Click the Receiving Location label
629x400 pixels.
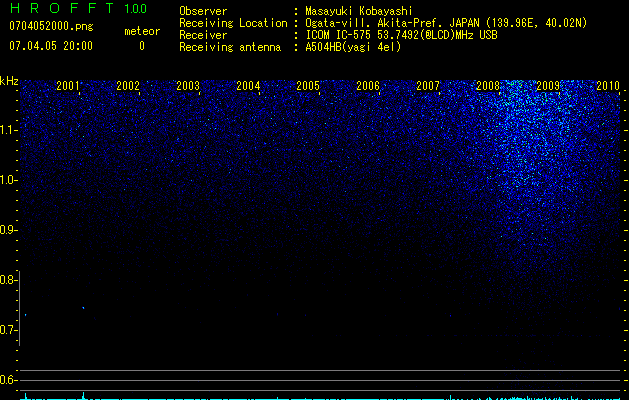click(233, 23)
